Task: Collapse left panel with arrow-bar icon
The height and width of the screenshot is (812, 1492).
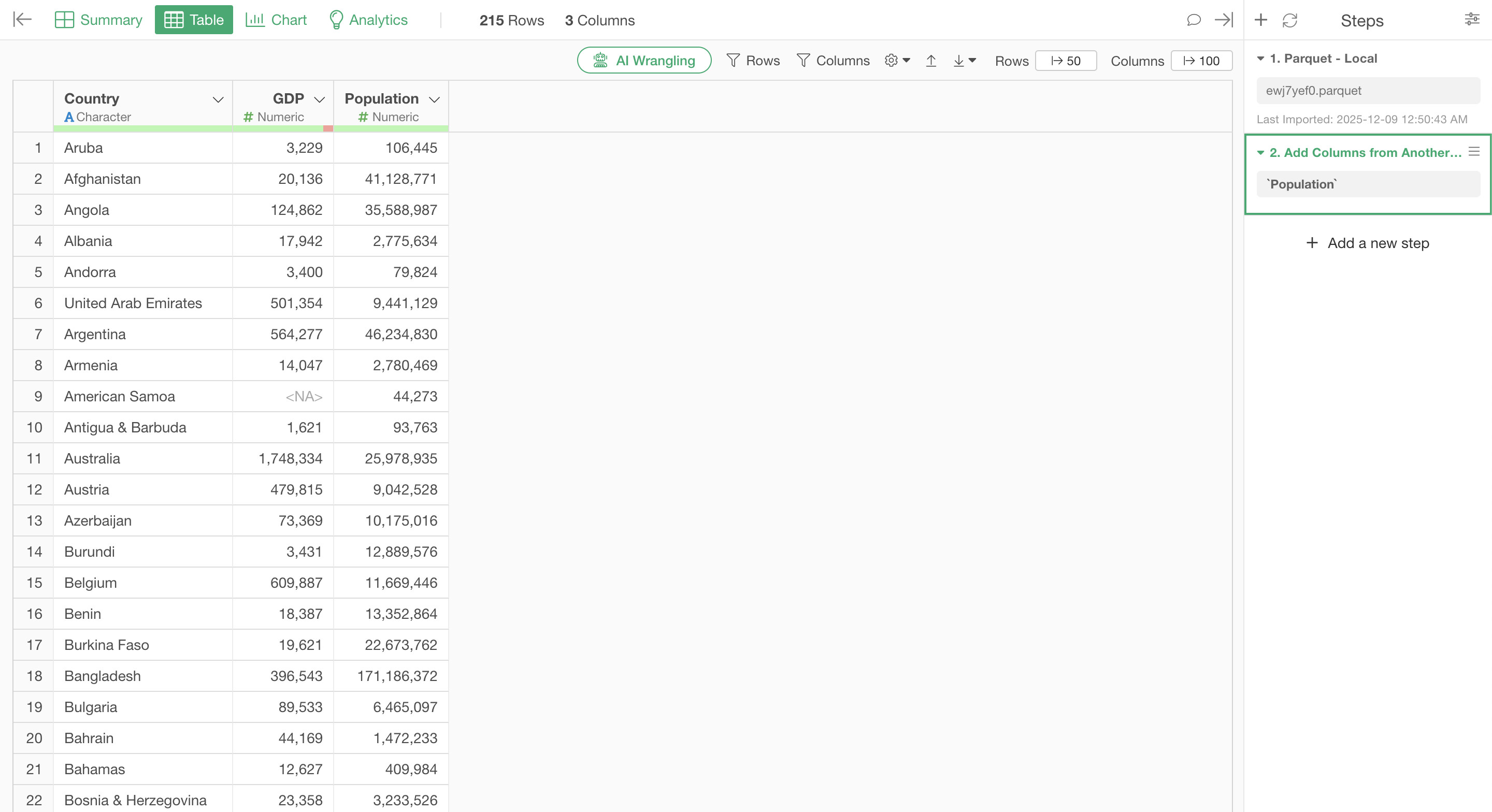Action: click(x=22, y=20)
